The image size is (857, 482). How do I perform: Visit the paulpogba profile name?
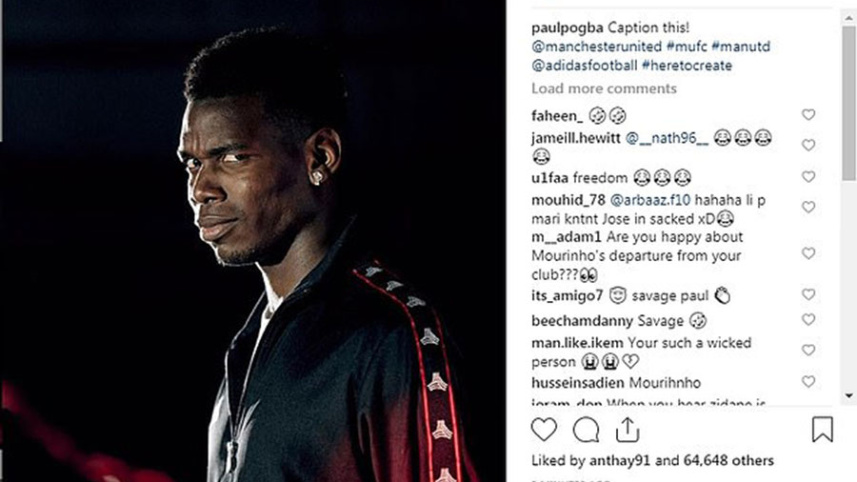coord(567,28)
